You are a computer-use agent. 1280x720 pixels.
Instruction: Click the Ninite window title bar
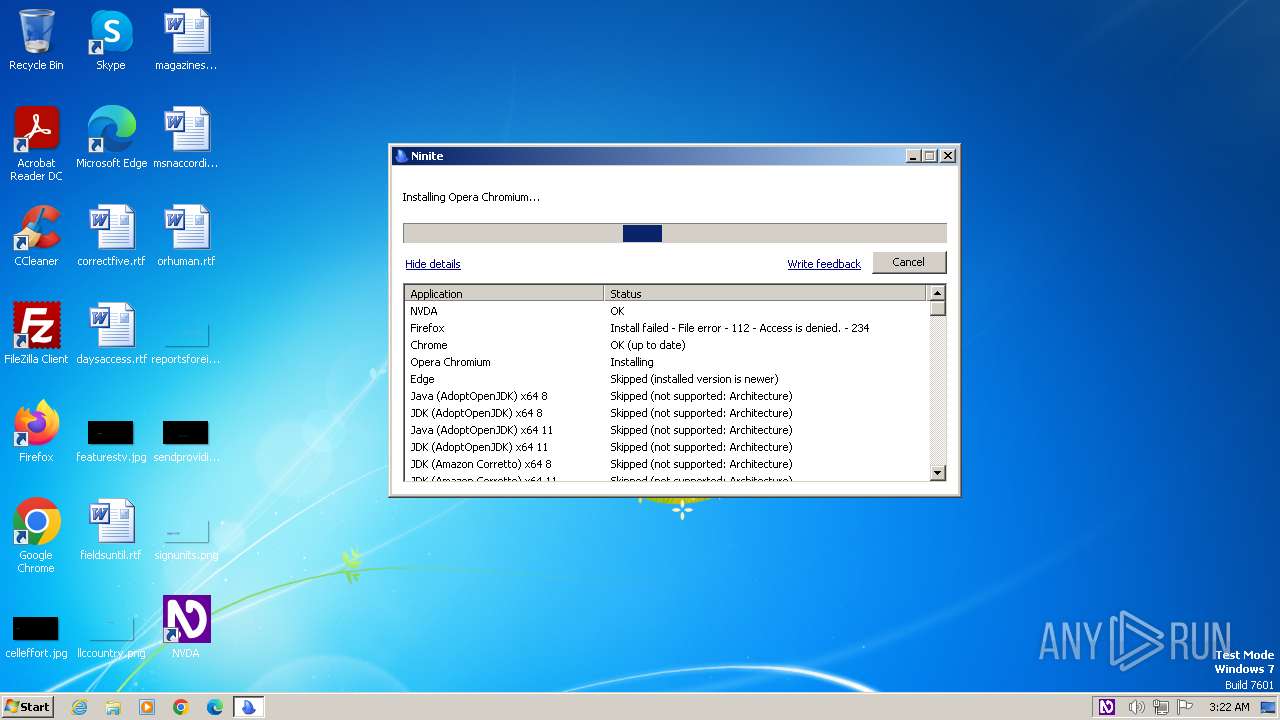click(650, 156)
